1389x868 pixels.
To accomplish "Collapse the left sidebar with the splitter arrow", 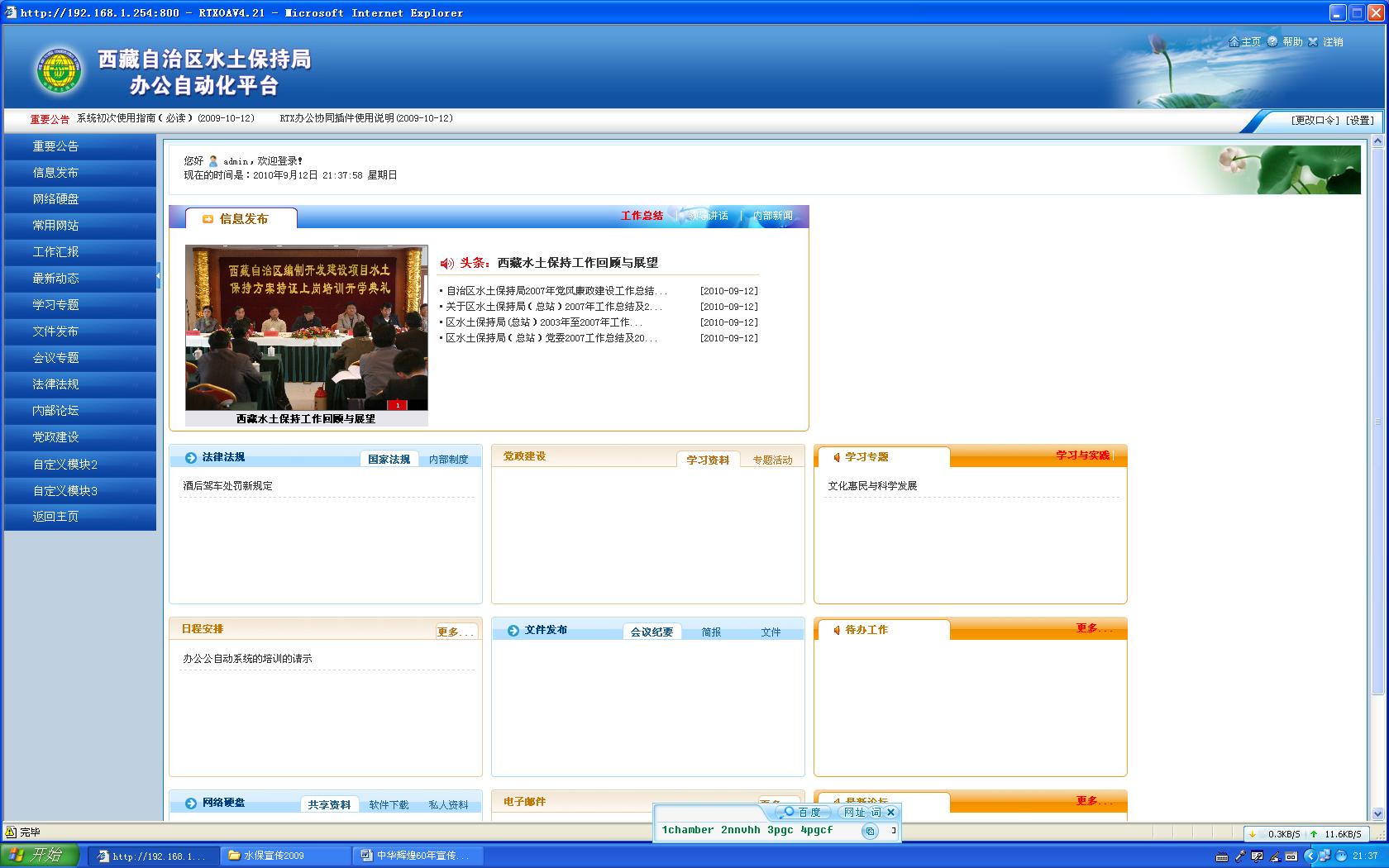I will (x=158, y=276).
